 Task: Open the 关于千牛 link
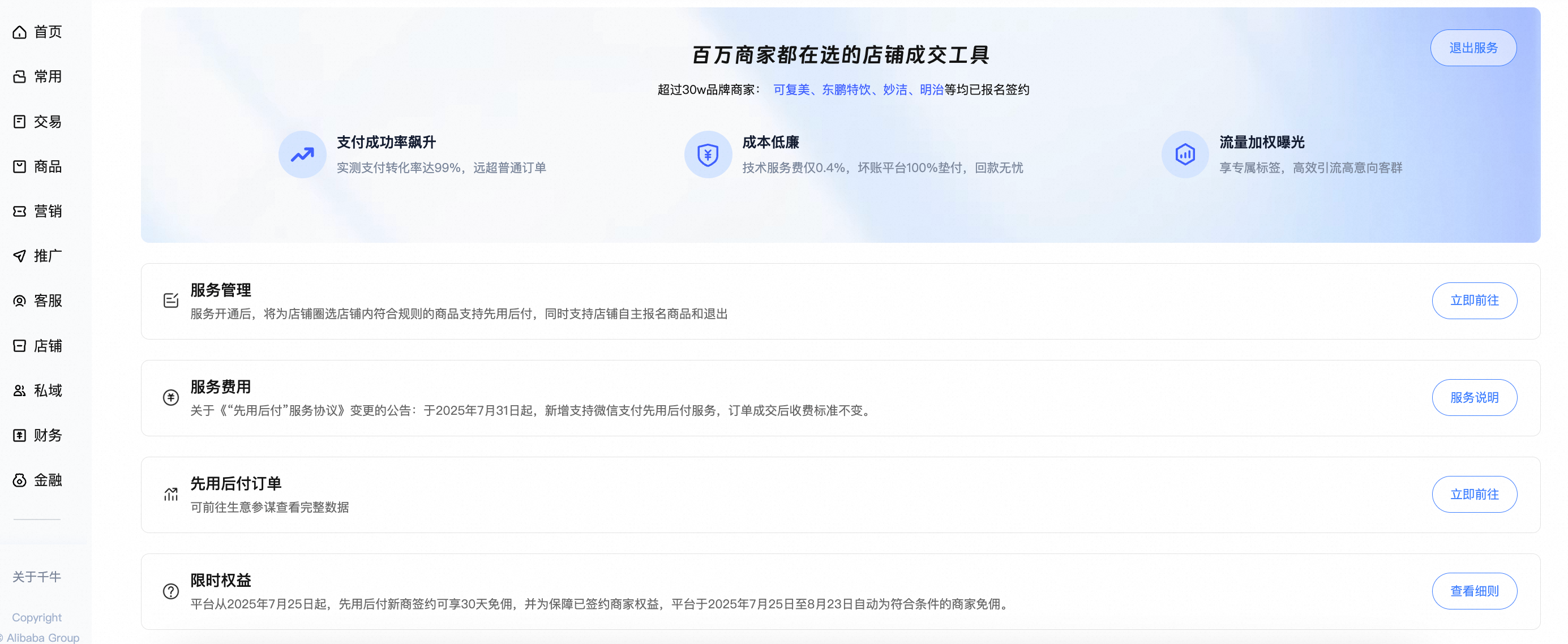(x=37, y=577)
